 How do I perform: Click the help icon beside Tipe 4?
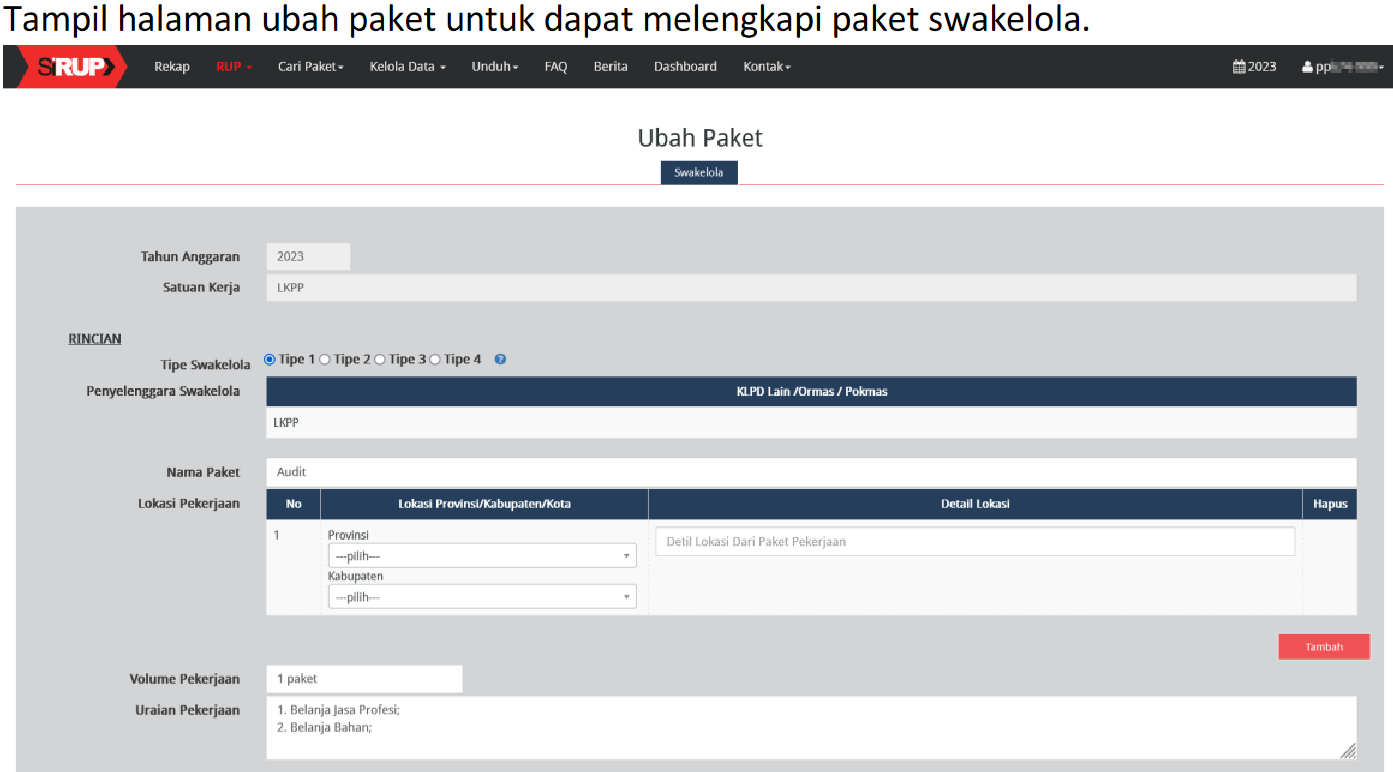coord(500,360)
